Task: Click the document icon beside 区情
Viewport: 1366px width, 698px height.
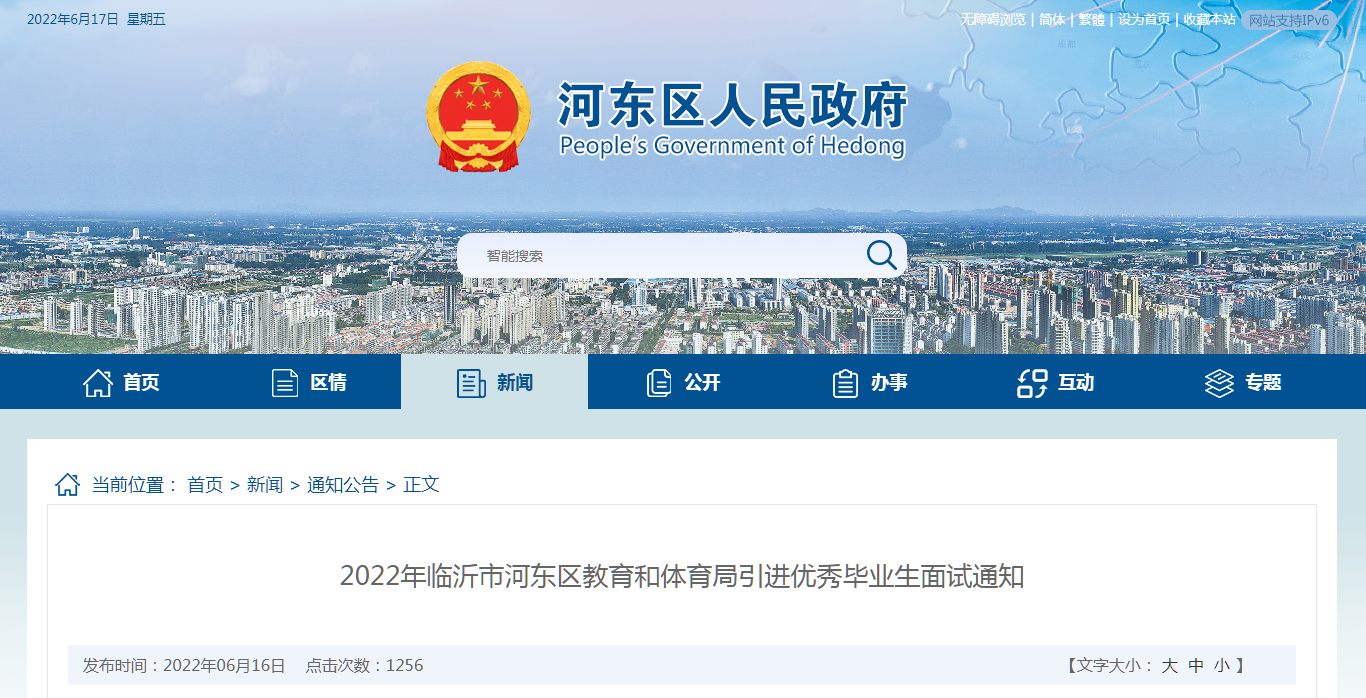Action: pyautogui.click(x=285, y=382)
